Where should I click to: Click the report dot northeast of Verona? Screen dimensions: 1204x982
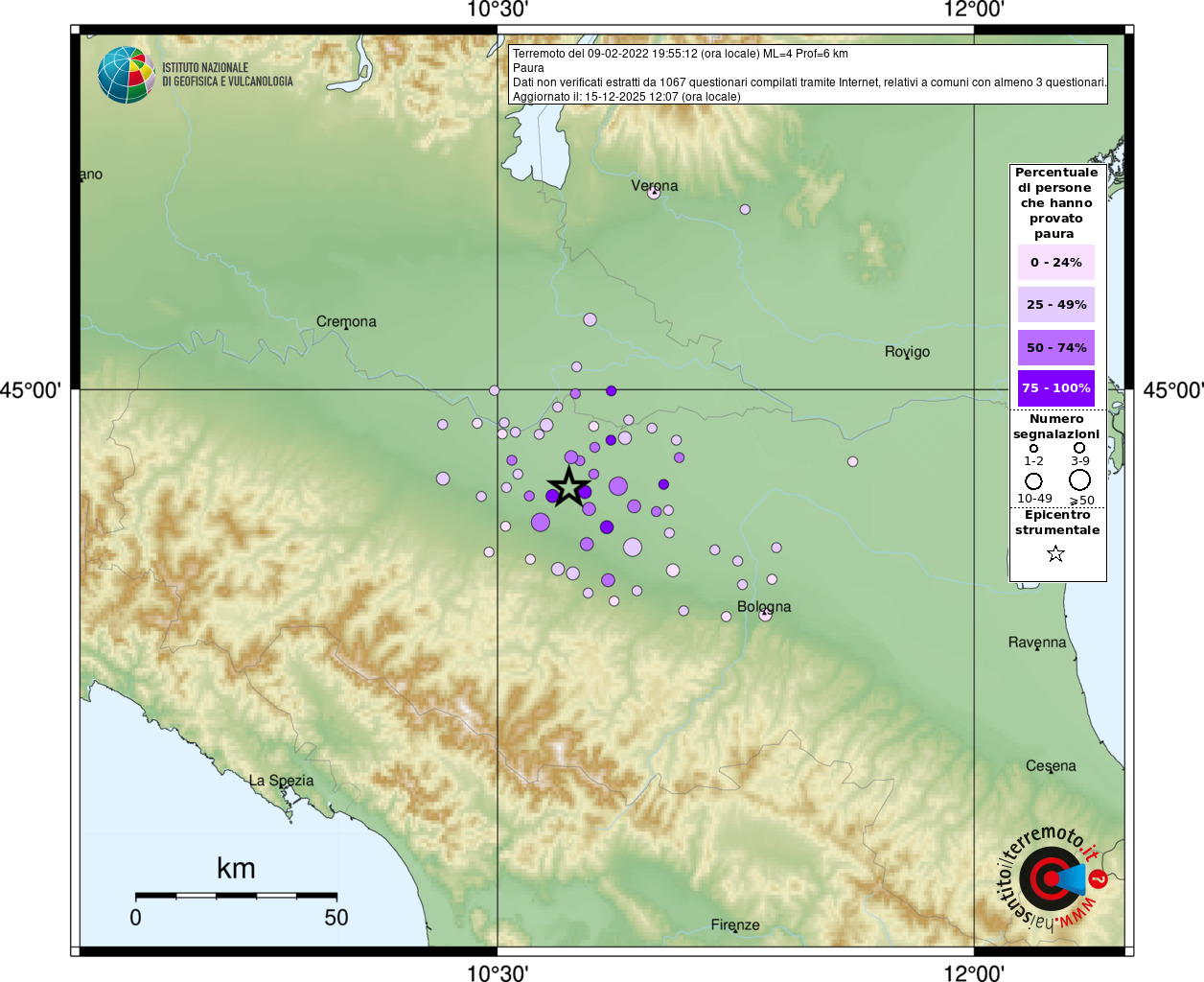click(745, 209)
